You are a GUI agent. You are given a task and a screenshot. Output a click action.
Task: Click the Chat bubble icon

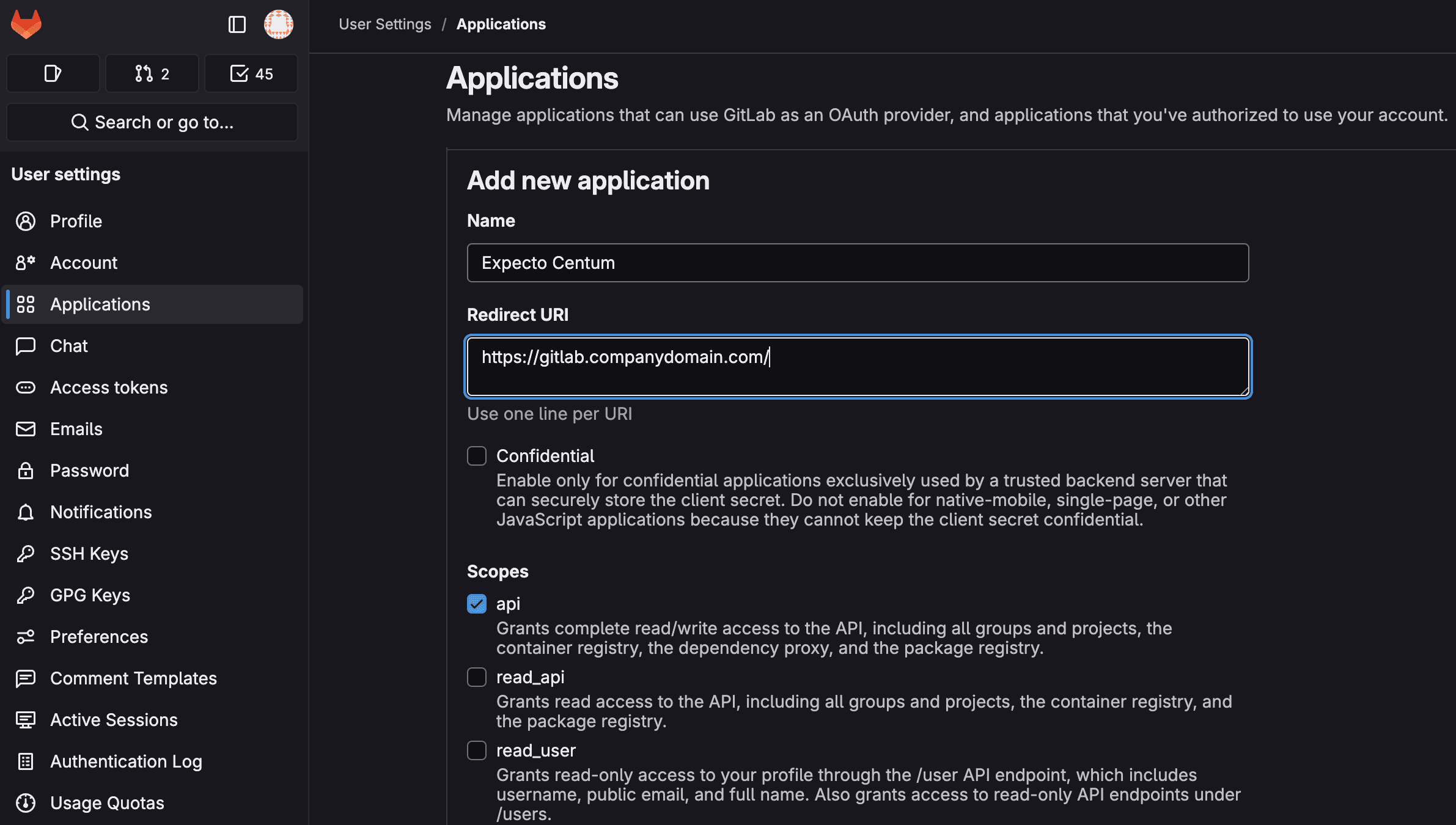point(26,346)
